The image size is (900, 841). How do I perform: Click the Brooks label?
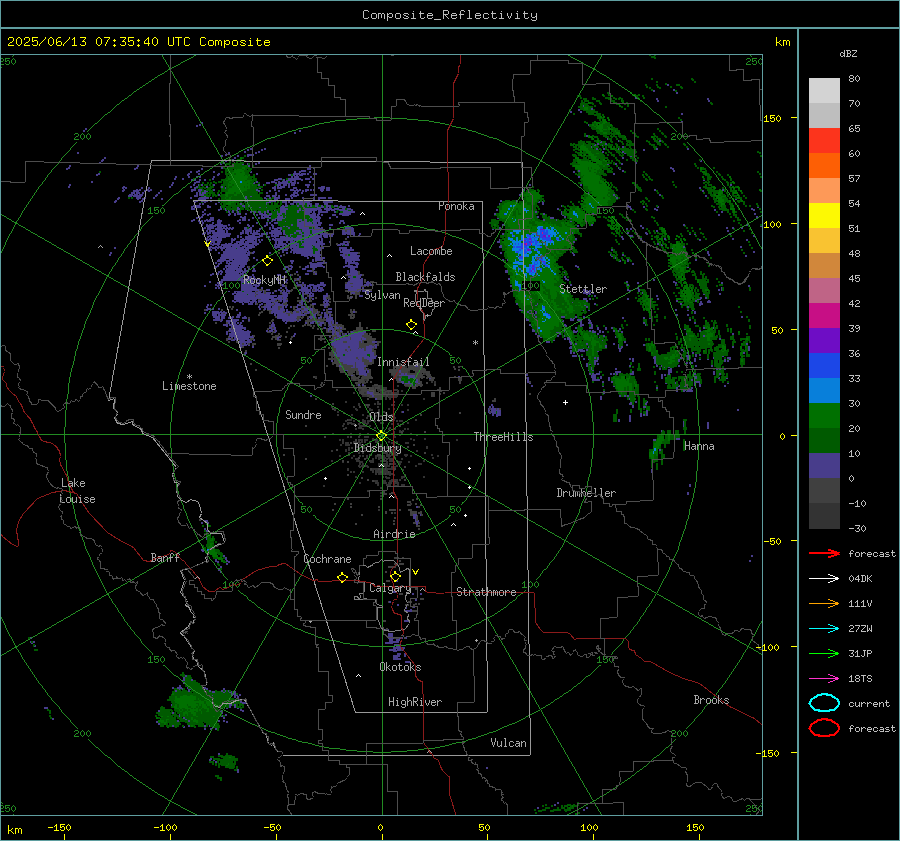(711, 700)
